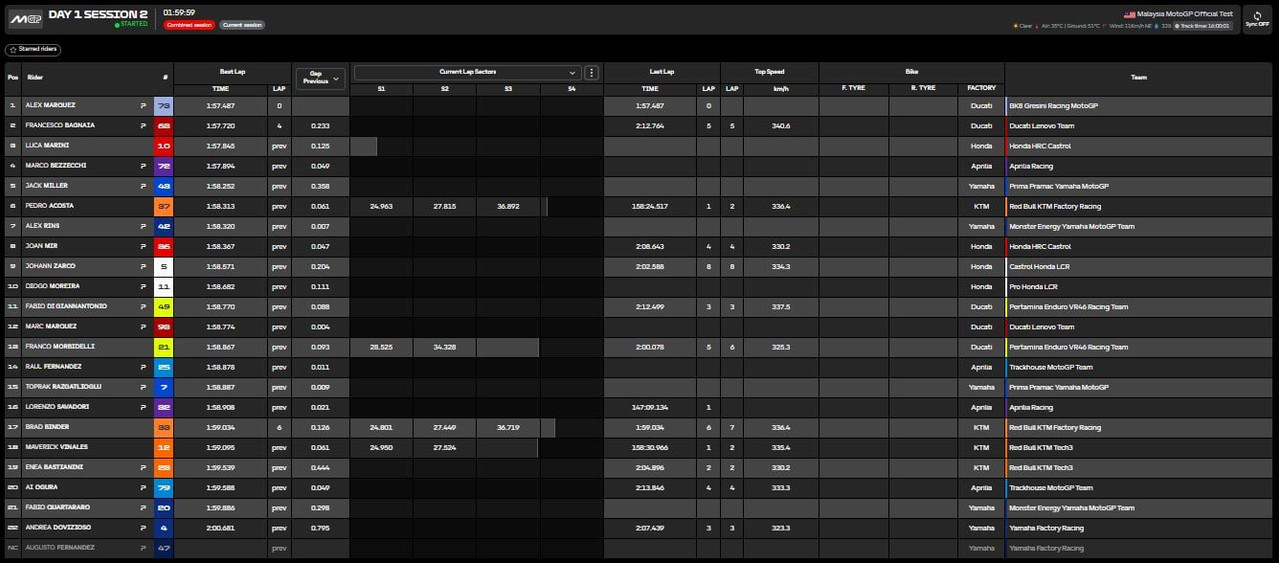Click the MotoGP logo in the header
1279x563 pixels.
click(25, 18)
